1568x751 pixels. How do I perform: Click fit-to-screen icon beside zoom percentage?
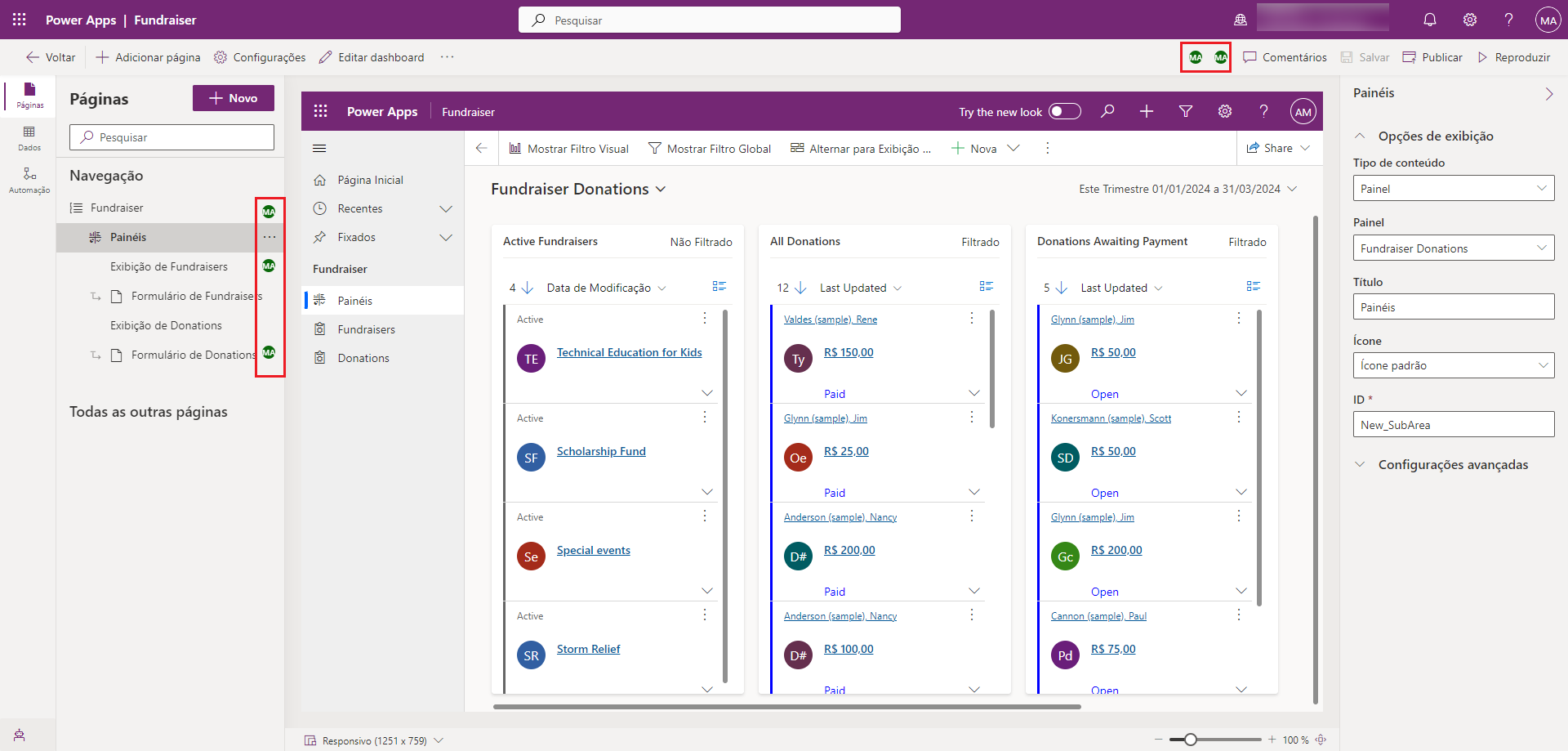click(x=1321, y=740)
